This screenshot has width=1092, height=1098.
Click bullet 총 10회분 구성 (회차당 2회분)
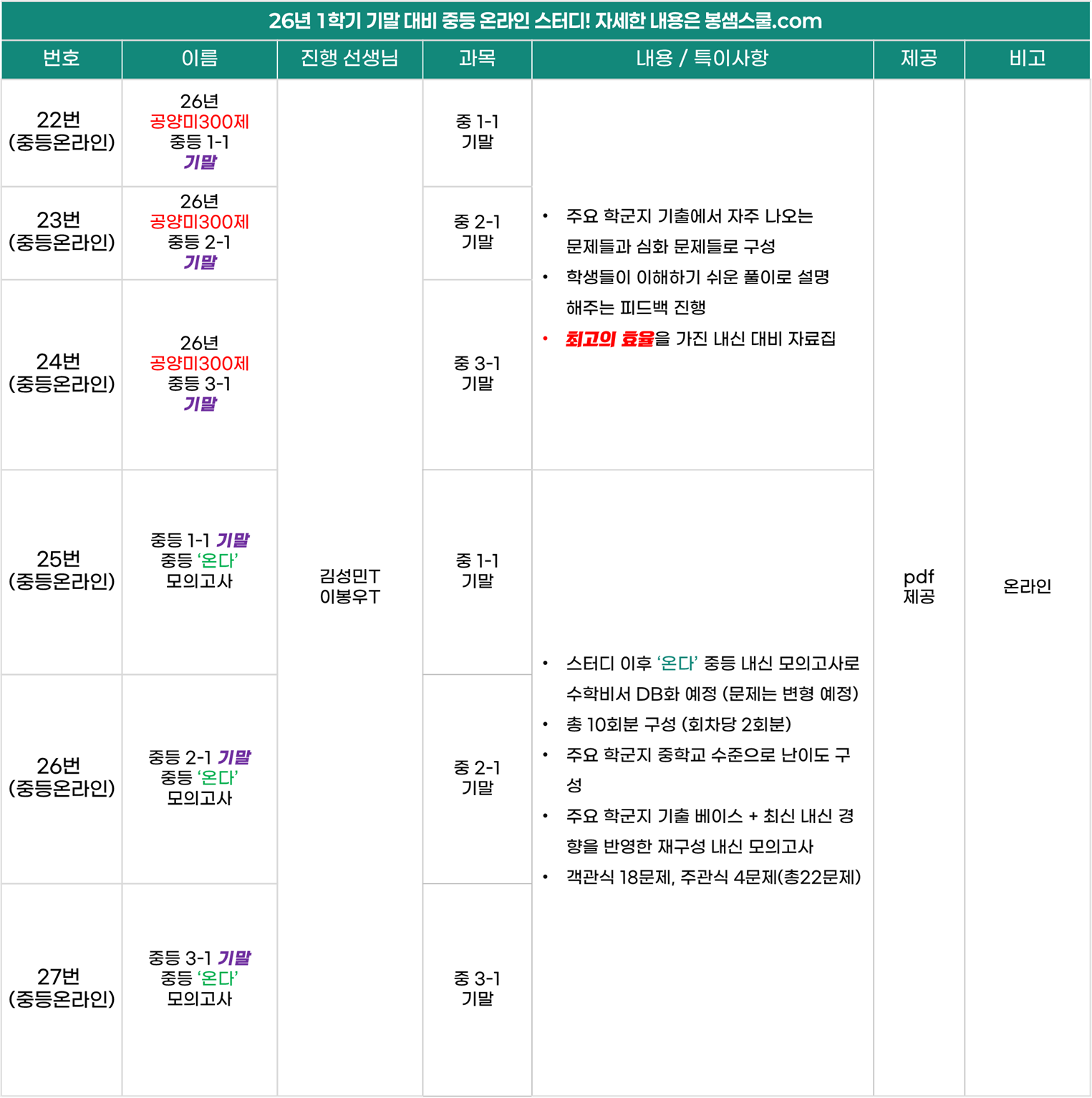tap(678, 725)
